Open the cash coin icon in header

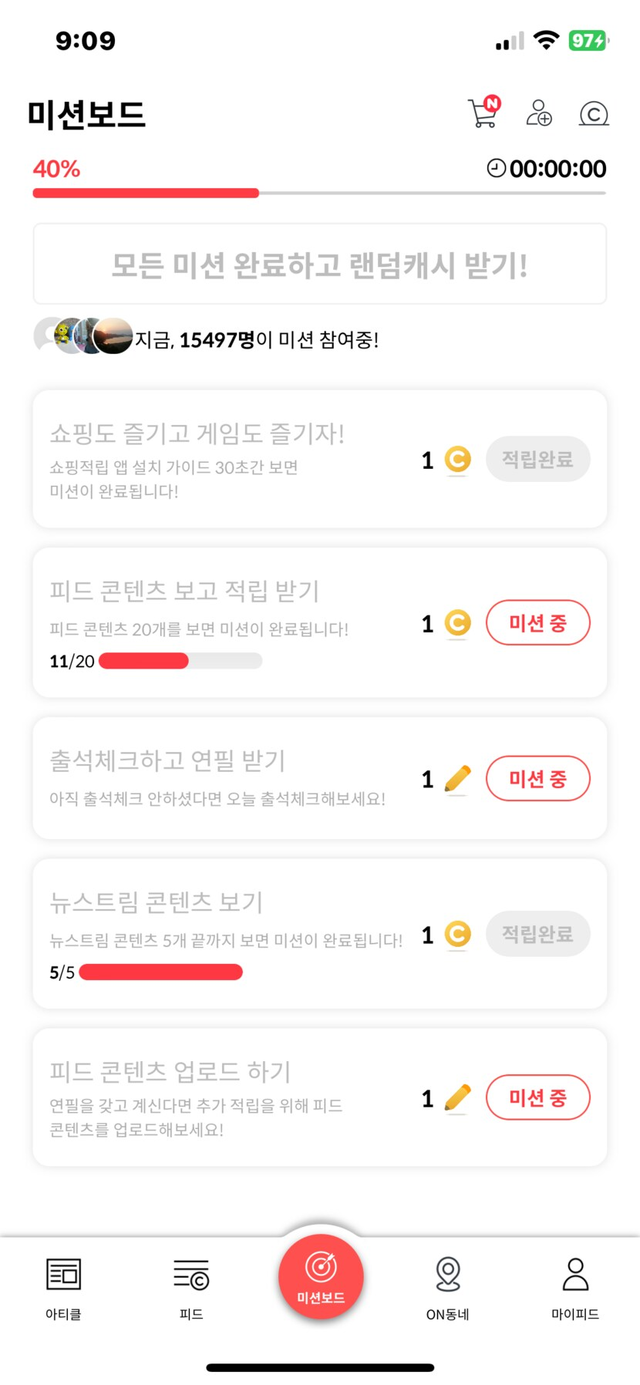(594, 114)
